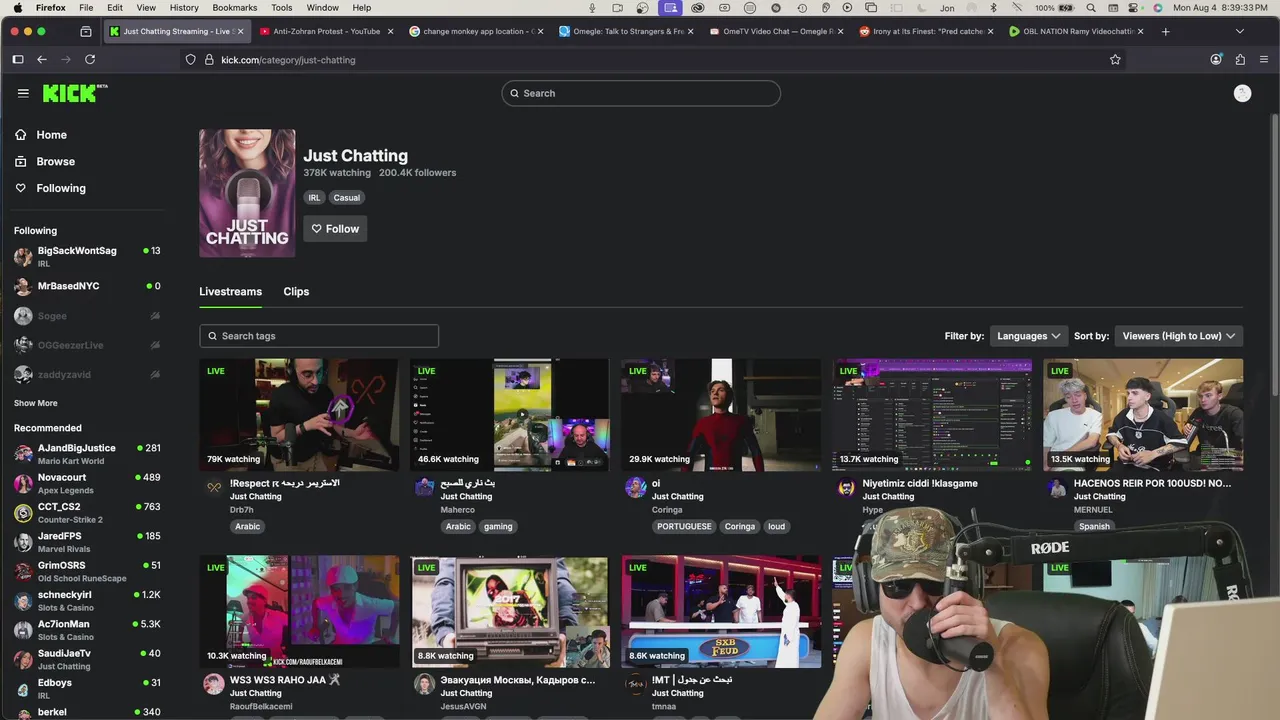Click the Spanish tag on MERNUEL stream
This screenshot has width=1280, height=720.
(x=1094, y=526)
